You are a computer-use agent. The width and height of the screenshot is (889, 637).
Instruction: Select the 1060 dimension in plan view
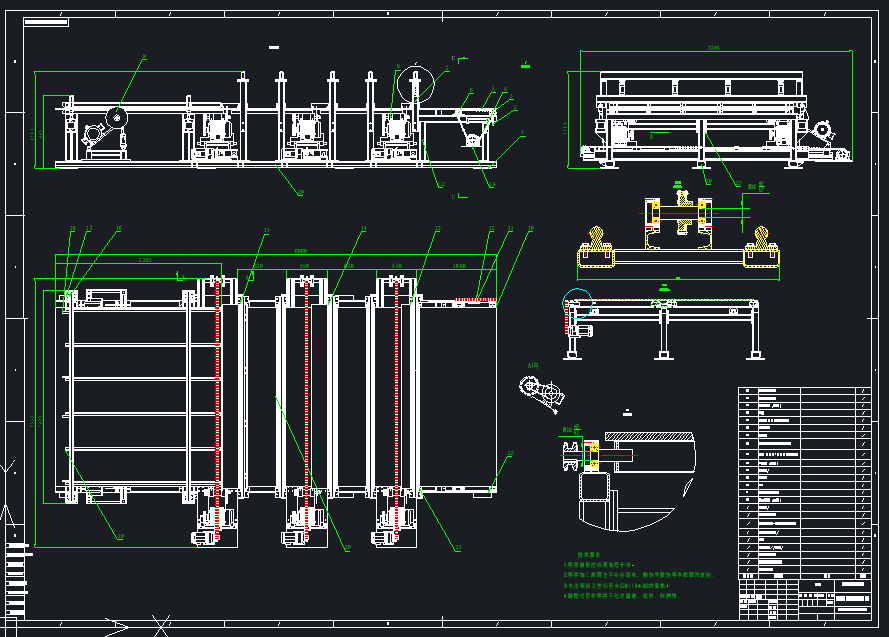(460, 266)
